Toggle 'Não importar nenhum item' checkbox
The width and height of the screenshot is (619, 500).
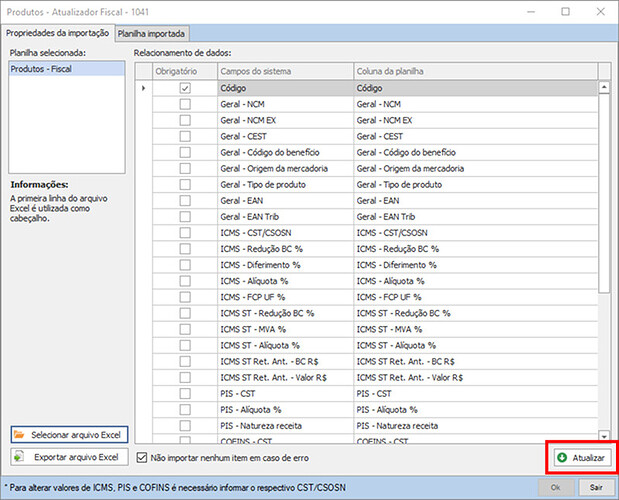click(x=141, y=457)
